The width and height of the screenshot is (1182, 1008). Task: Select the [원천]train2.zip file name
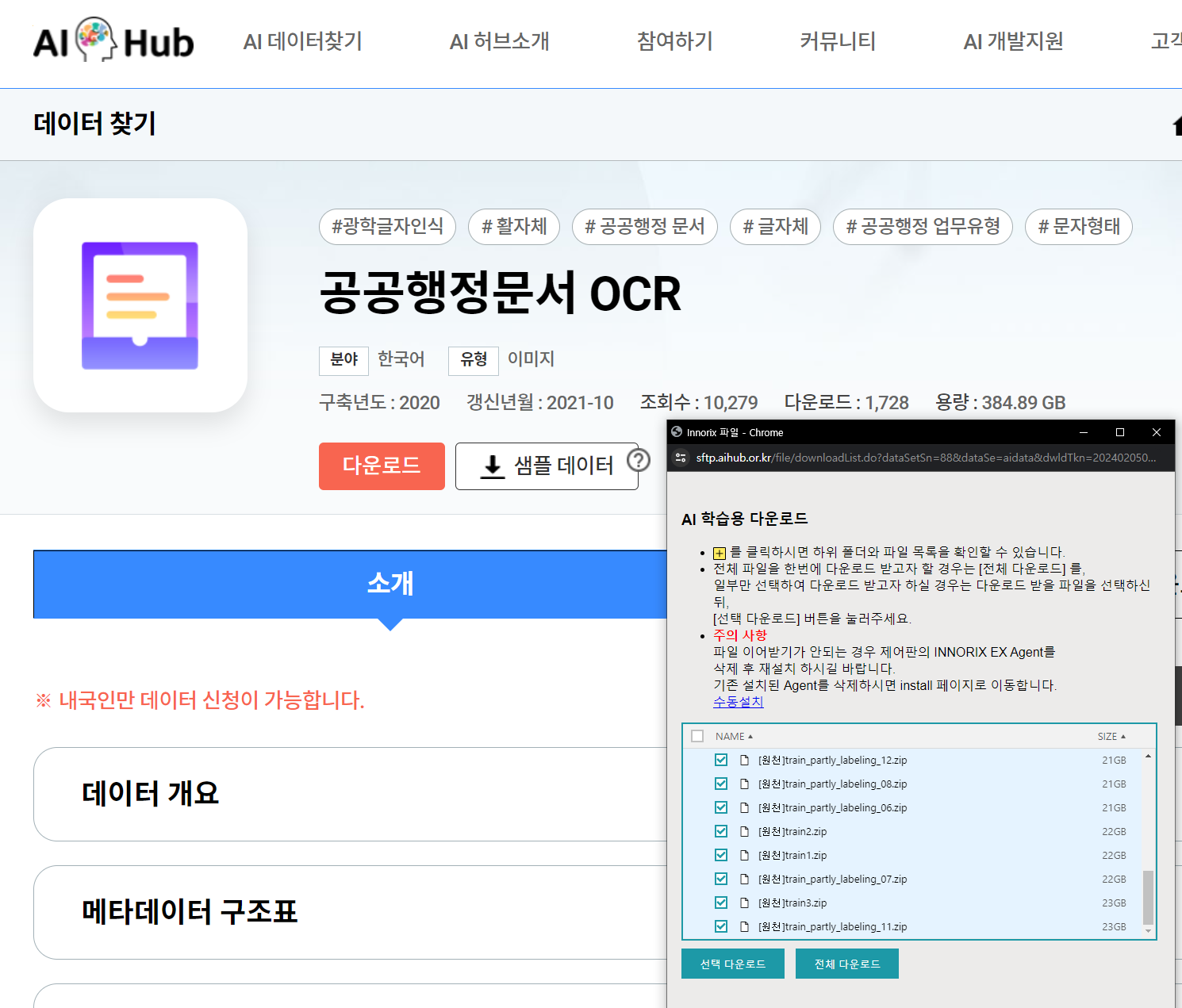pyautogui.click(x=792, y=831)
